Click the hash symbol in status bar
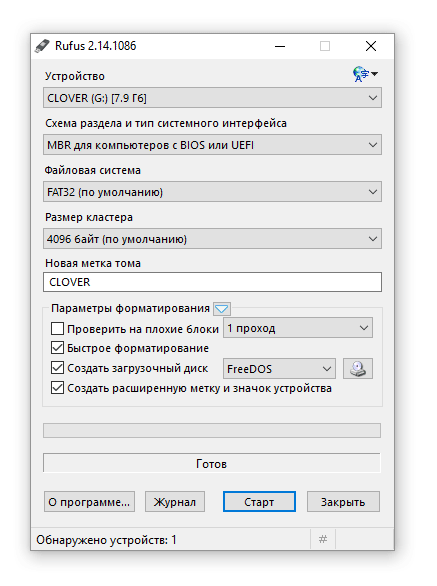Screen dimensions: 437x586 pyautogui.click(x=323, y=539)
